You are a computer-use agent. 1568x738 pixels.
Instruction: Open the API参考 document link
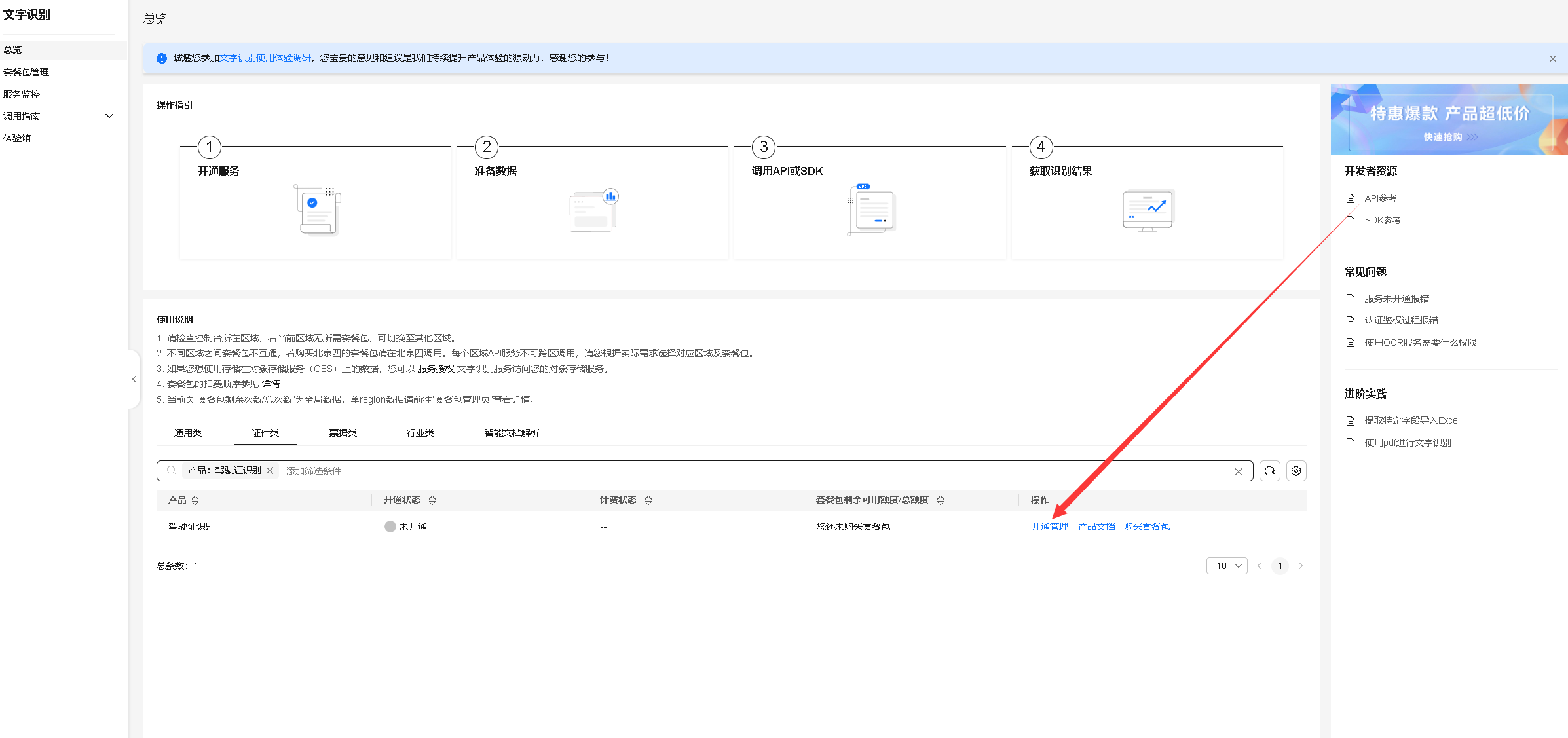(x=1380, y=198)
